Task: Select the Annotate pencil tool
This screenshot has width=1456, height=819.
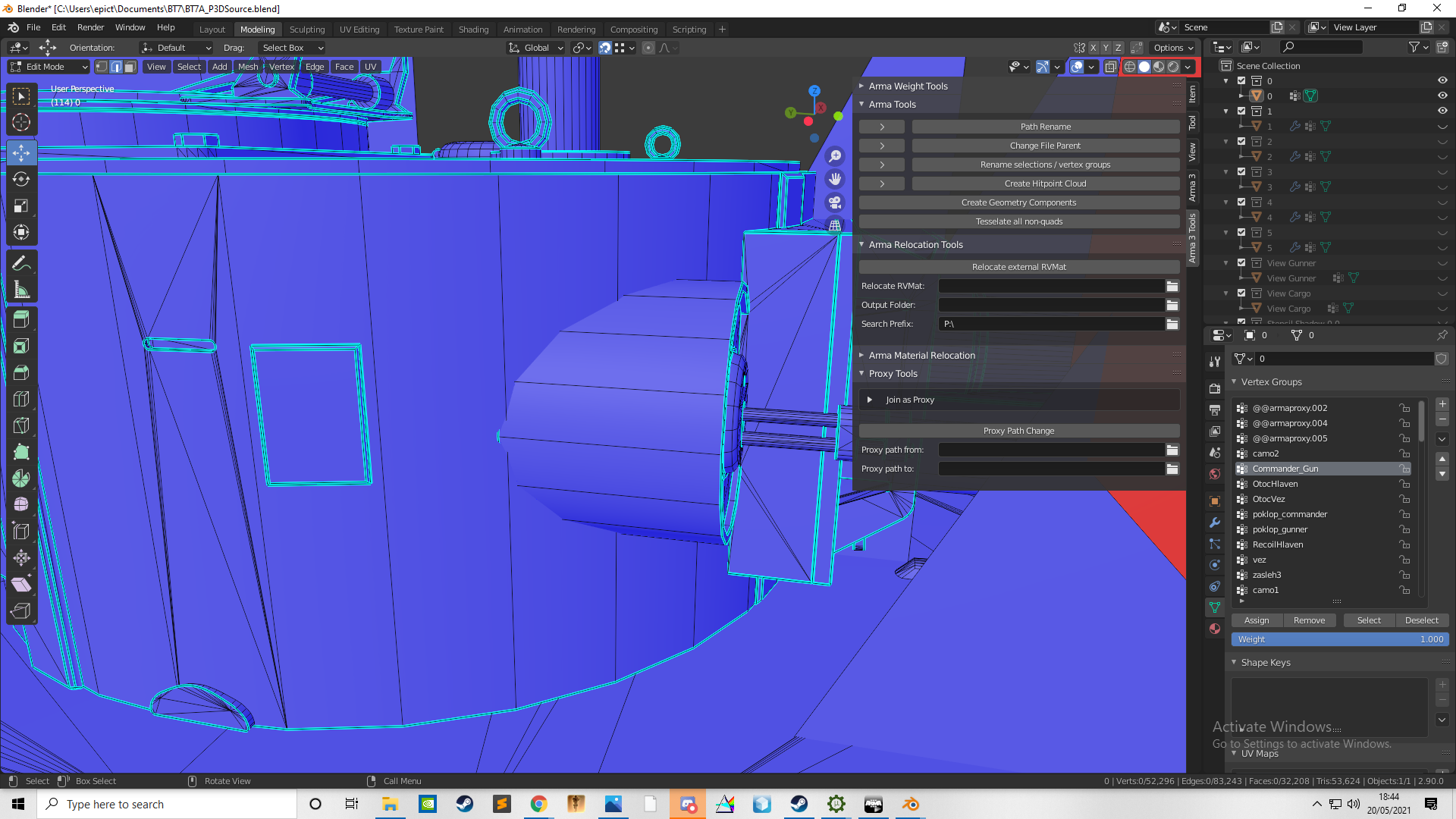Action: 21,263
